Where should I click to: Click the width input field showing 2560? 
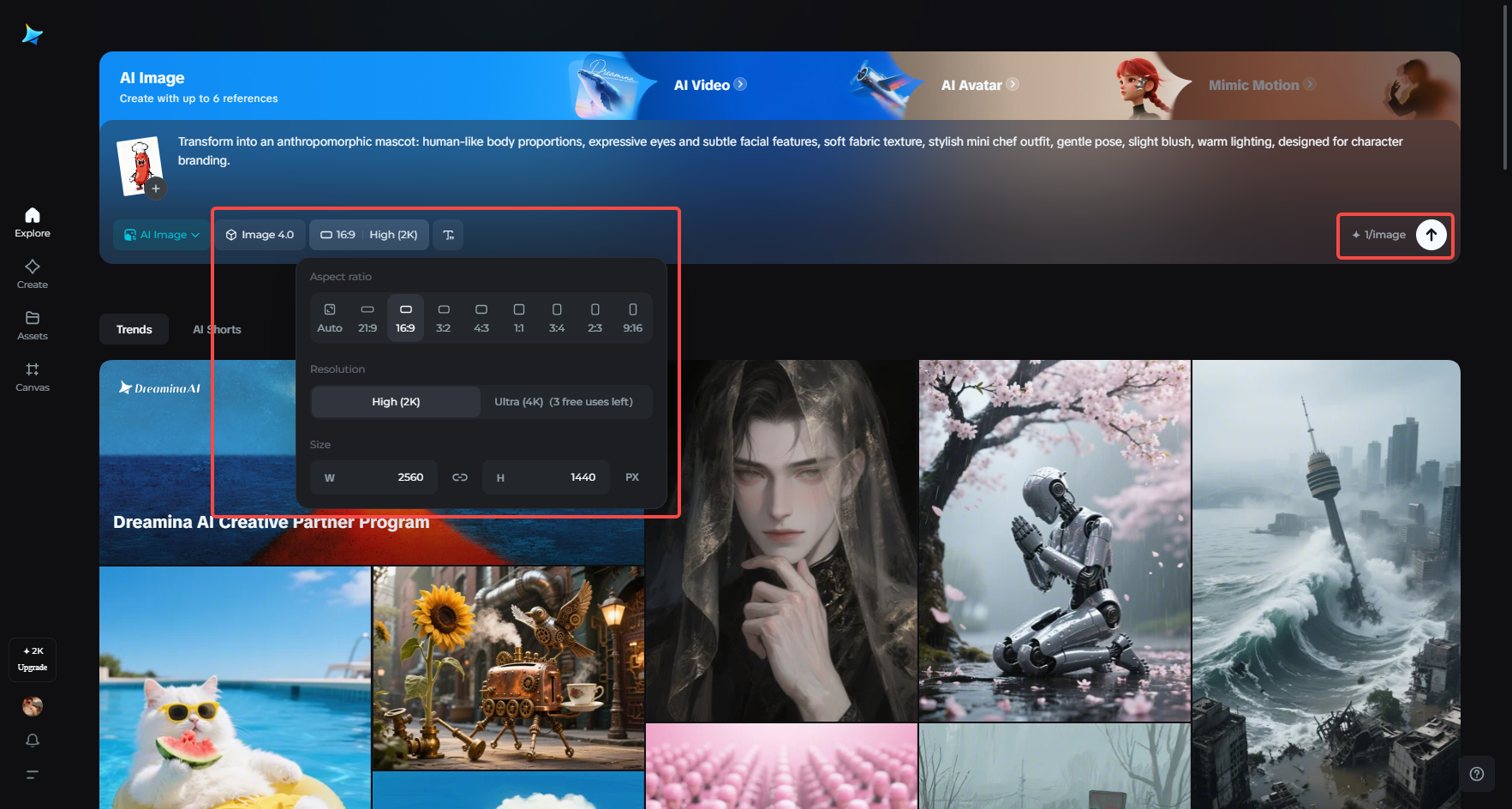point(374,477)
